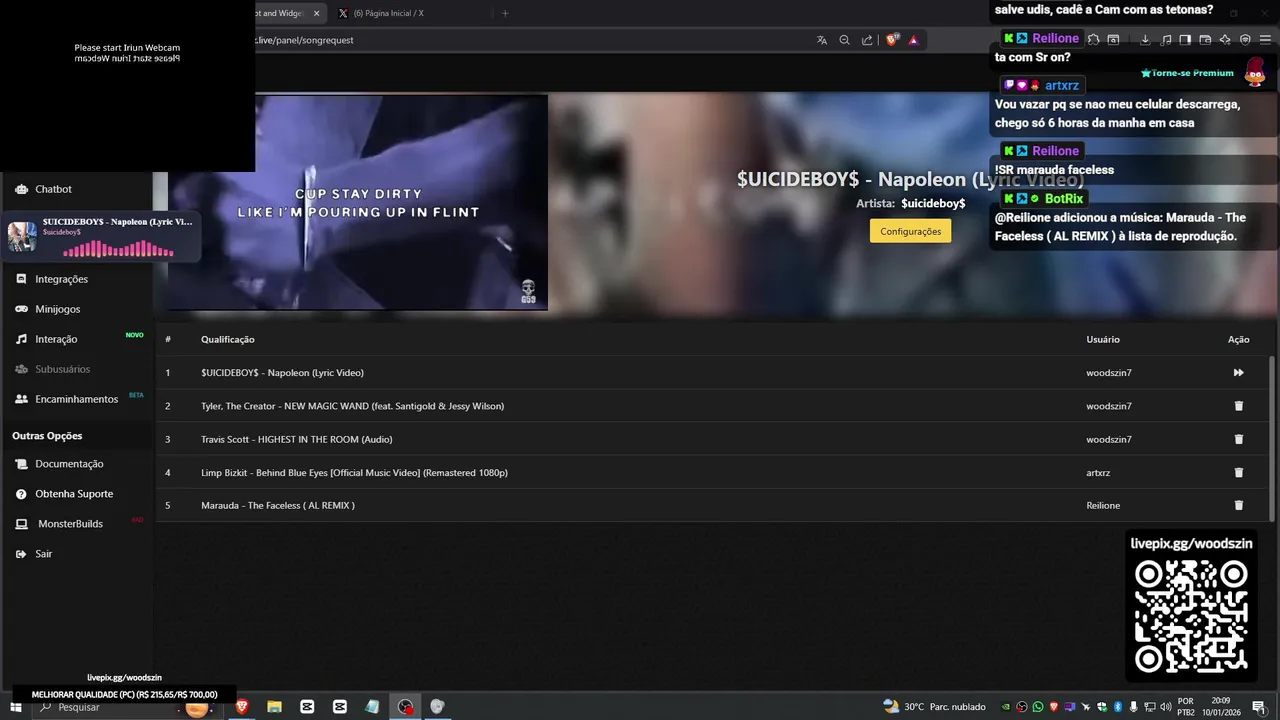Delete Travis Scott HIGHEST IN THE ROOM request
The height and width of the screenshot is (720, 1280).
pos(1238,439)
